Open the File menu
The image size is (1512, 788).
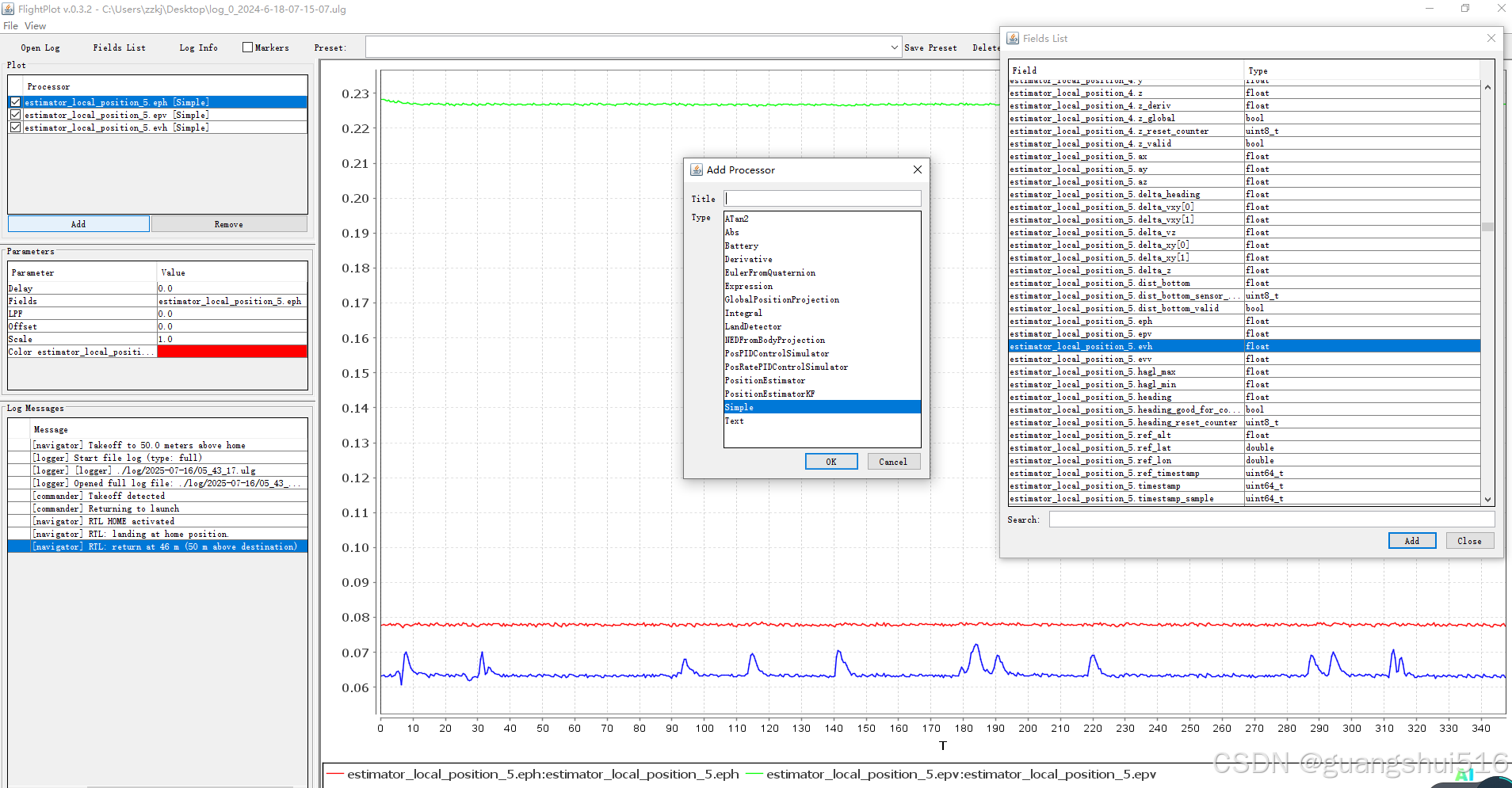pos(10,26)
